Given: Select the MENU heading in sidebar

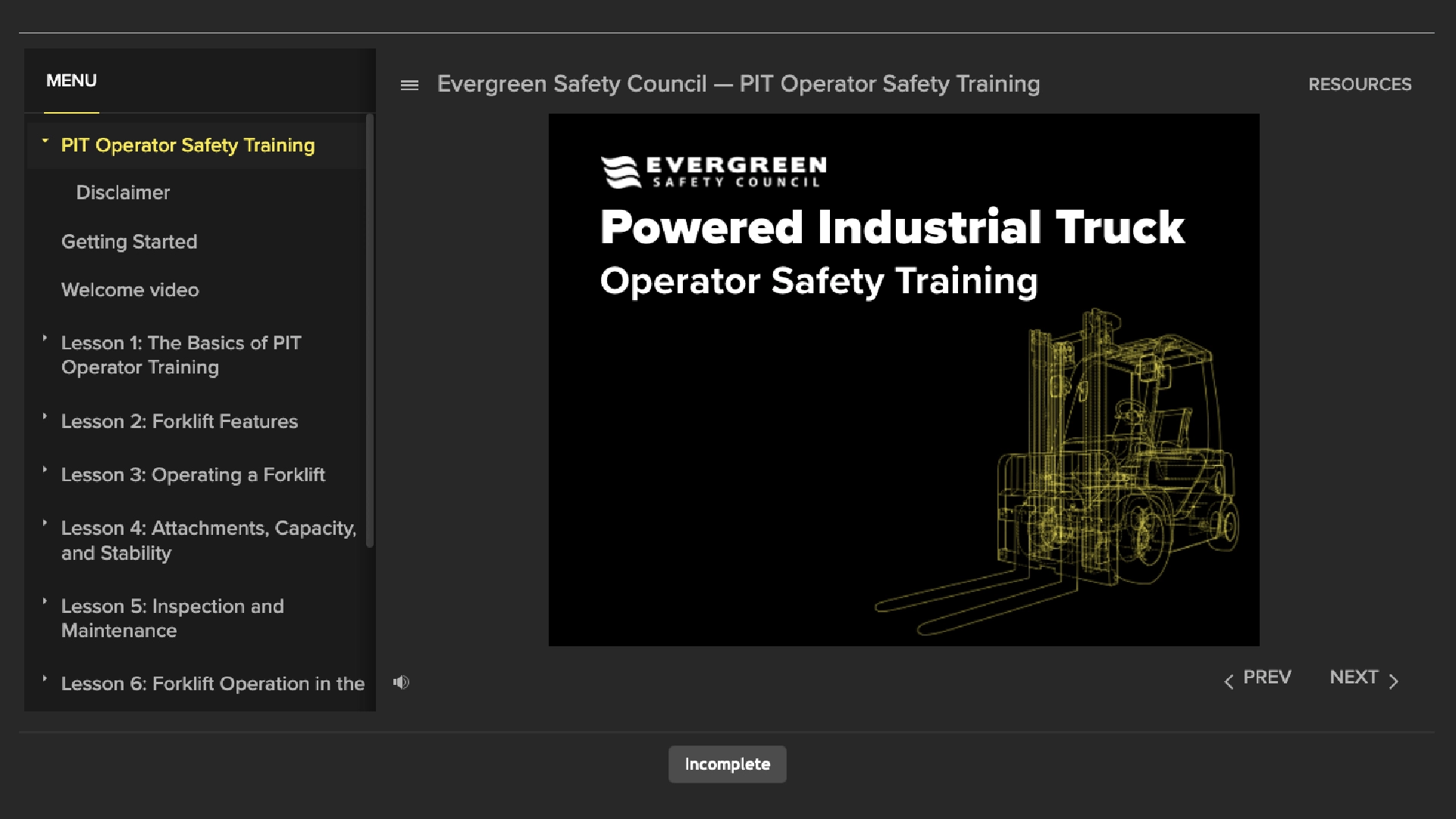Looking at the screenshot, I should (70, 81).
